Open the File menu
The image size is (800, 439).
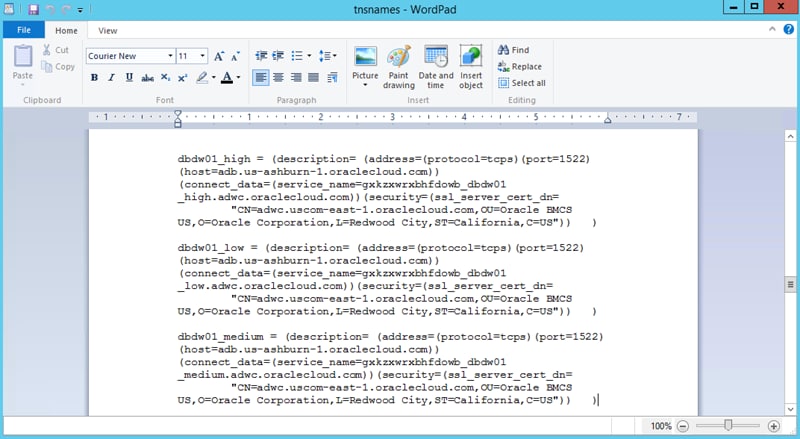pyautogui.click(x=23, y=30)
